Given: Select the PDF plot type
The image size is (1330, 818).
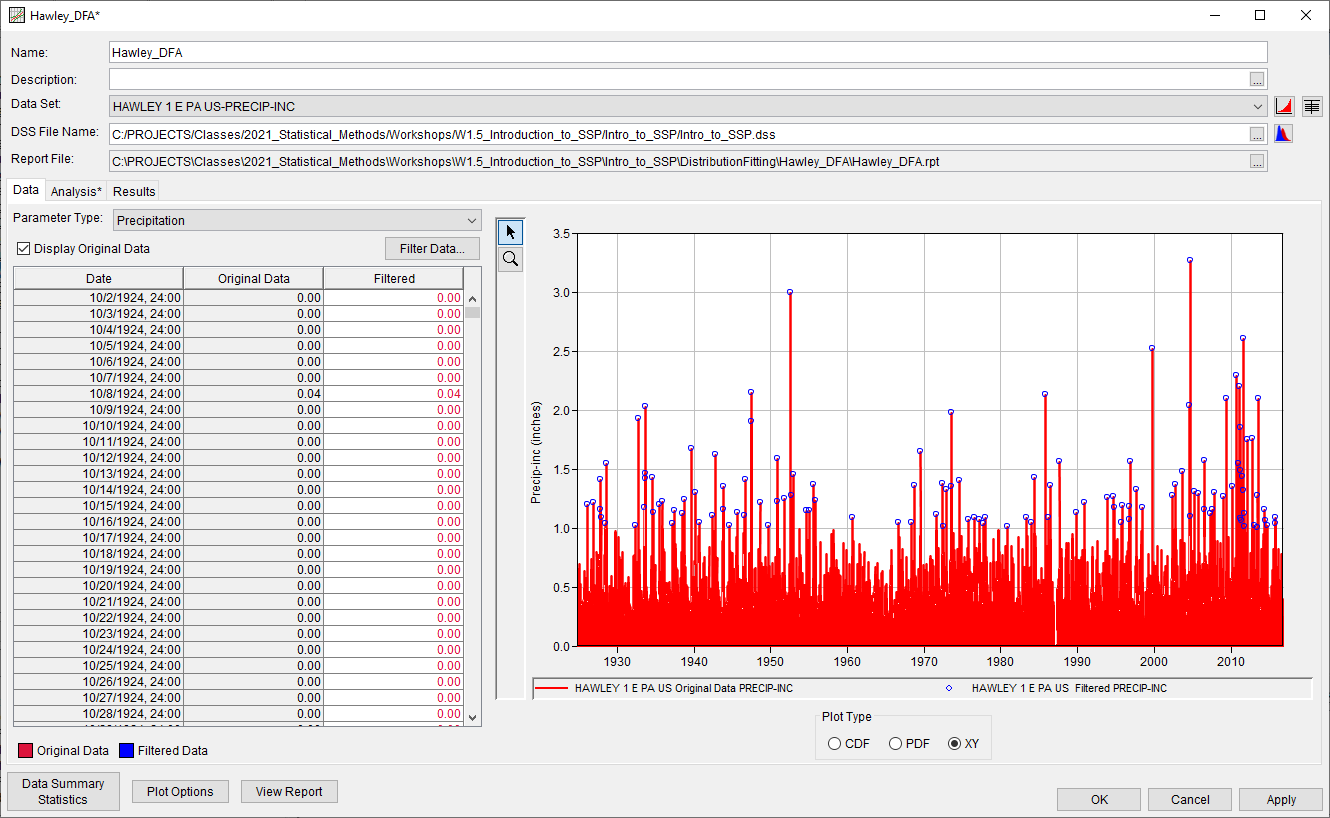Looking at the screenshot, I should (893, 744).
